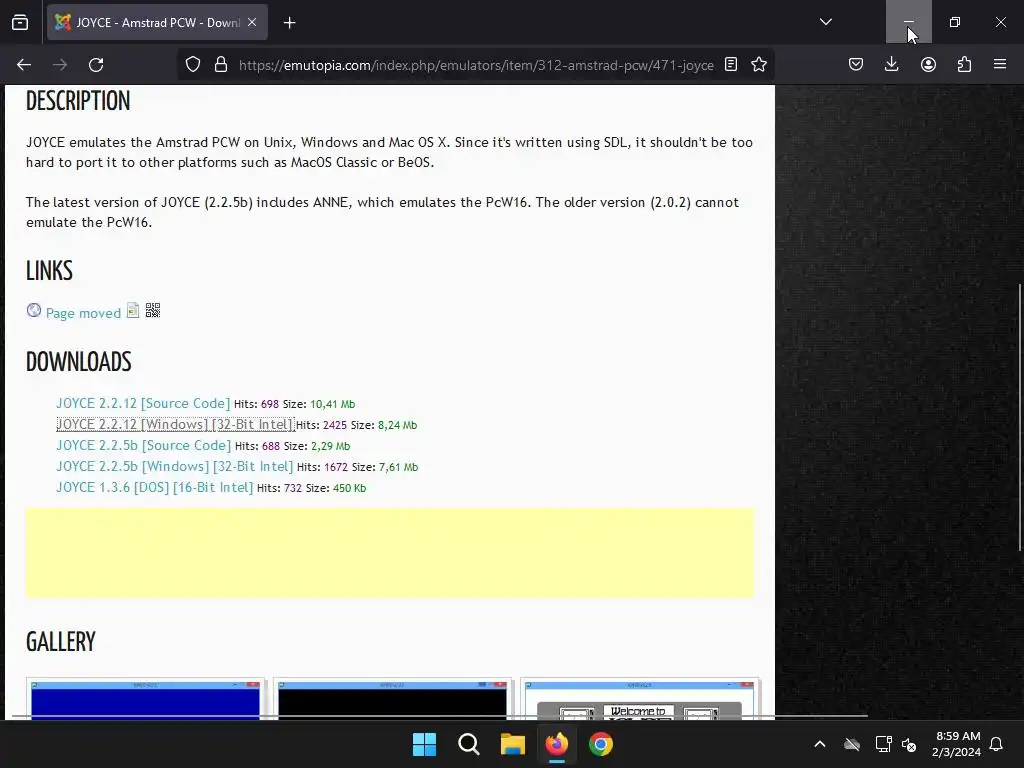
Task: Switch to Firefox in taskbar
Action: [556, 744]
